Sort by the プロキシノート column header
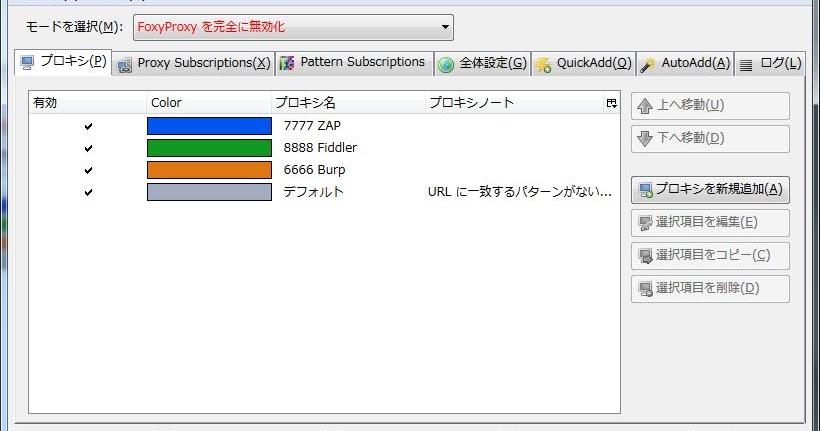 tap(515, 103)
